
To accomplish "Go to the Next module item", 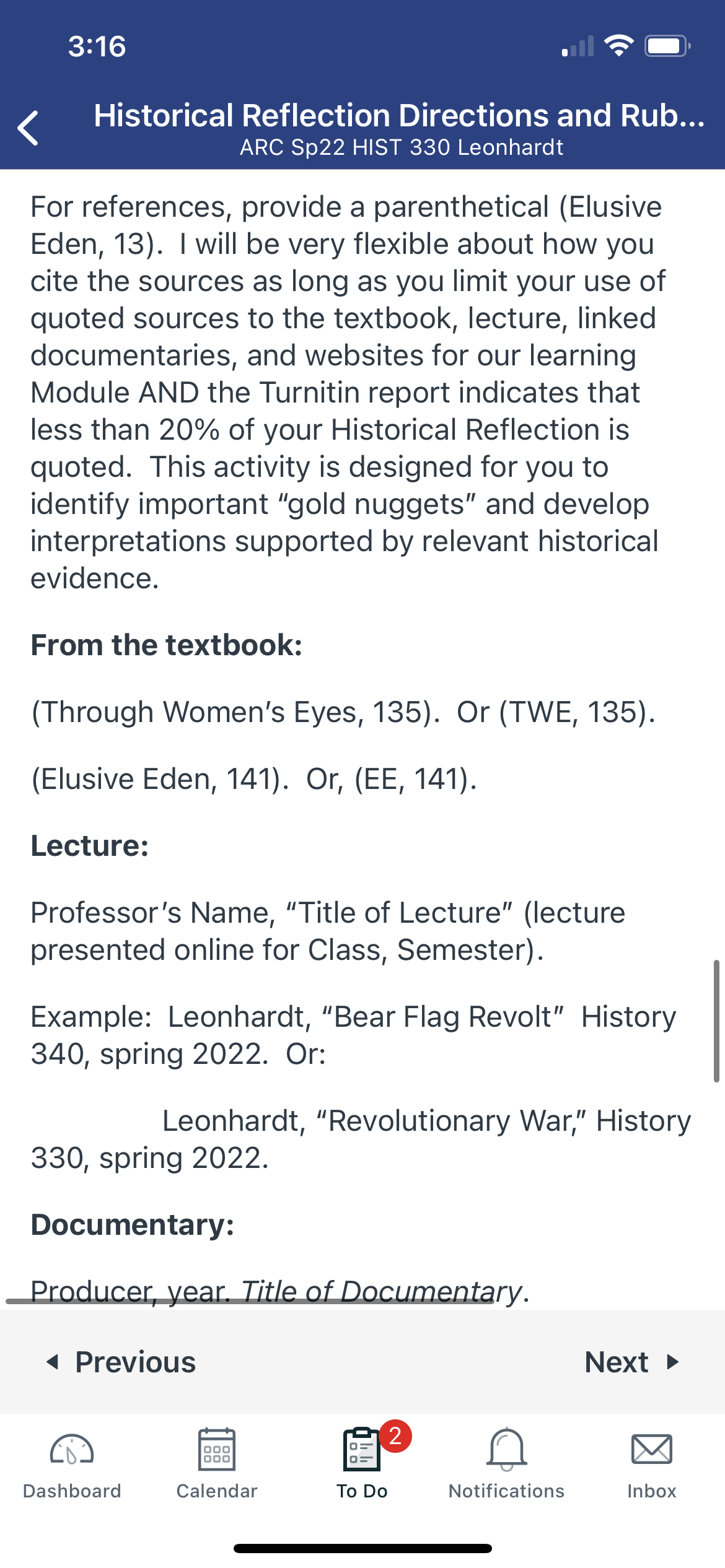I will tap(632, 1362).
